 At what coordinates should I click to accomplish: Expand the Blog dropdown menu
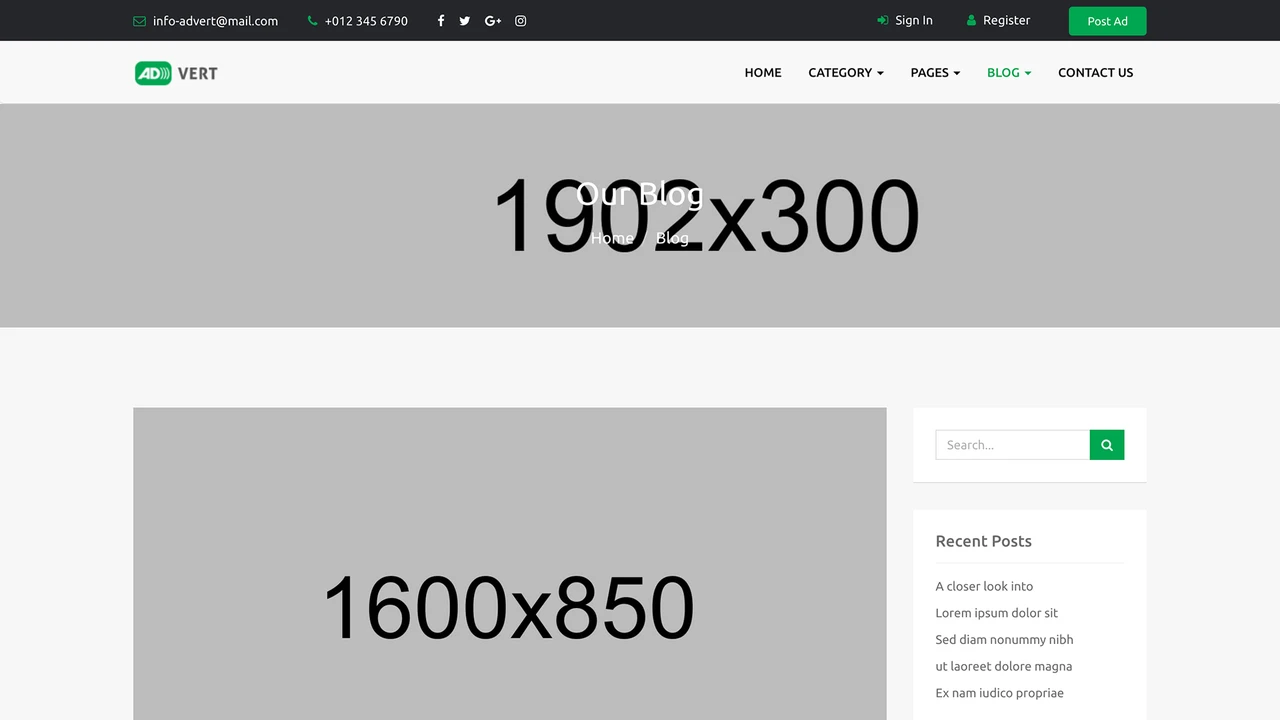(x=1009, y=72)
